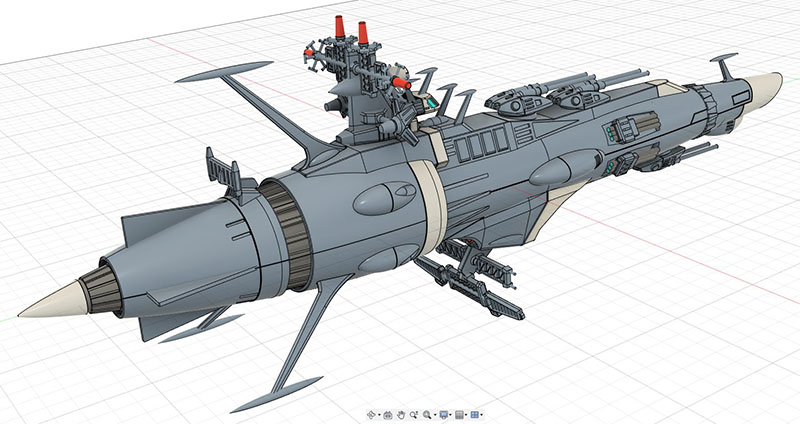
Task: Expand the Orbit tool dropdown arrow
Action: click(379, 415)
